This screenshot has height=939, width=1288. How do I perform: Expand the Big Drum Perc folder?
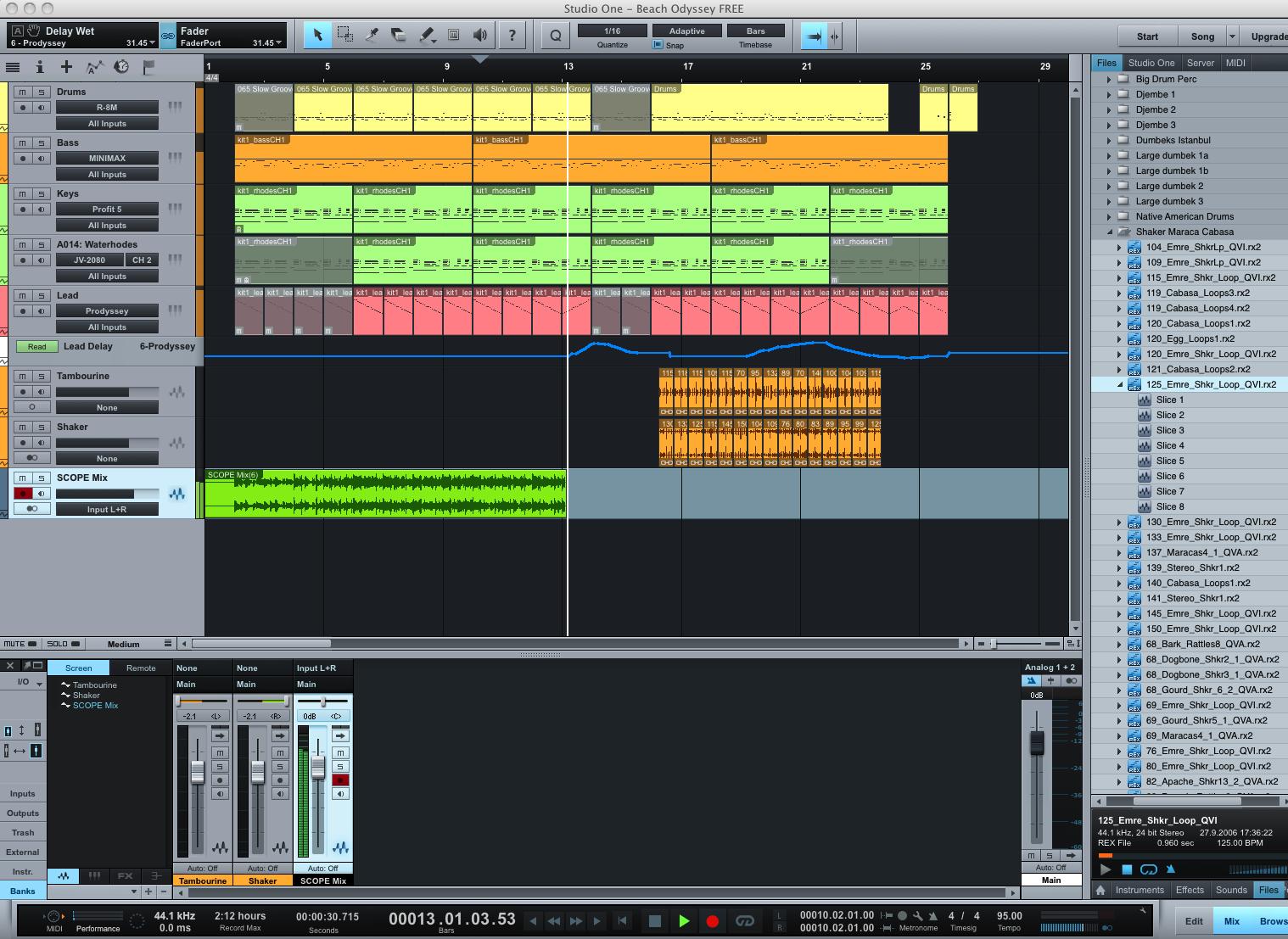click(1108, 80)
